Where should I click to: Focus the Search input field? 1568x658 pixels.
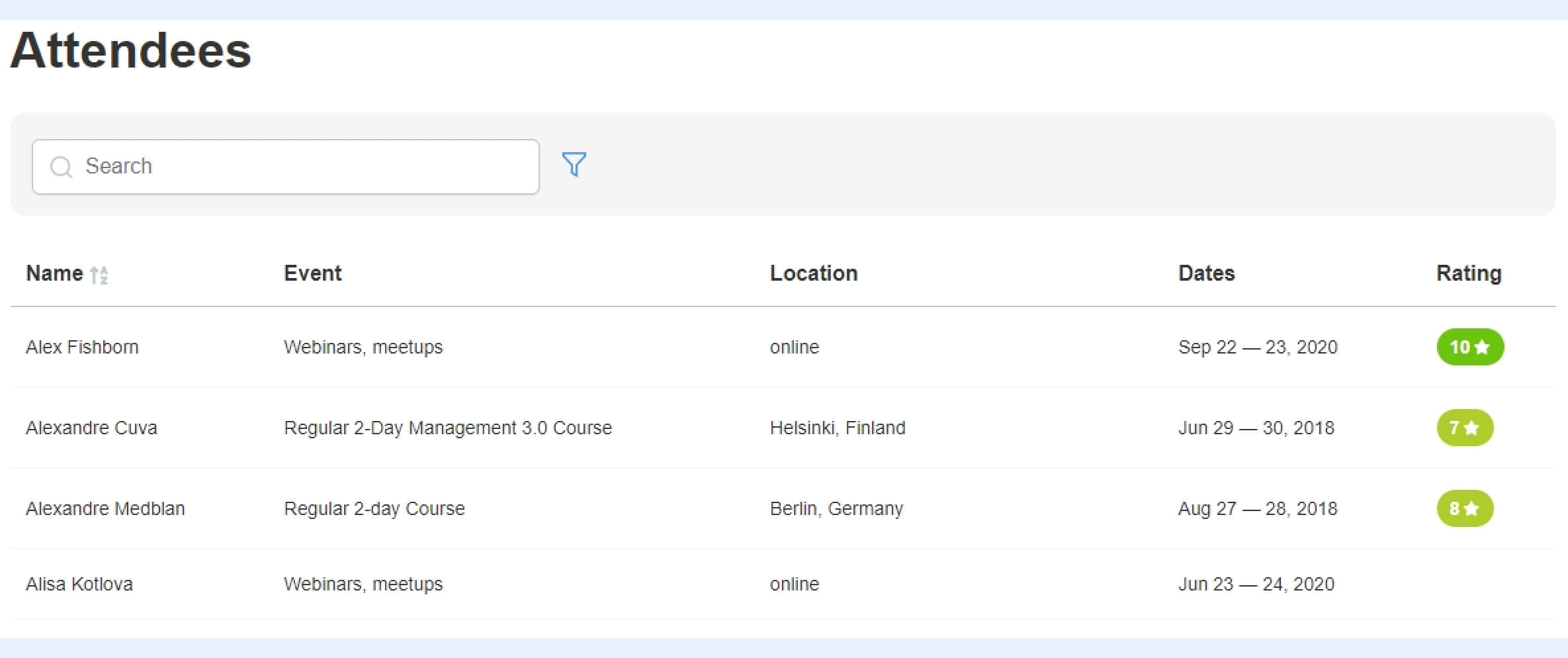pyautogui.click(x=286, y=167)
